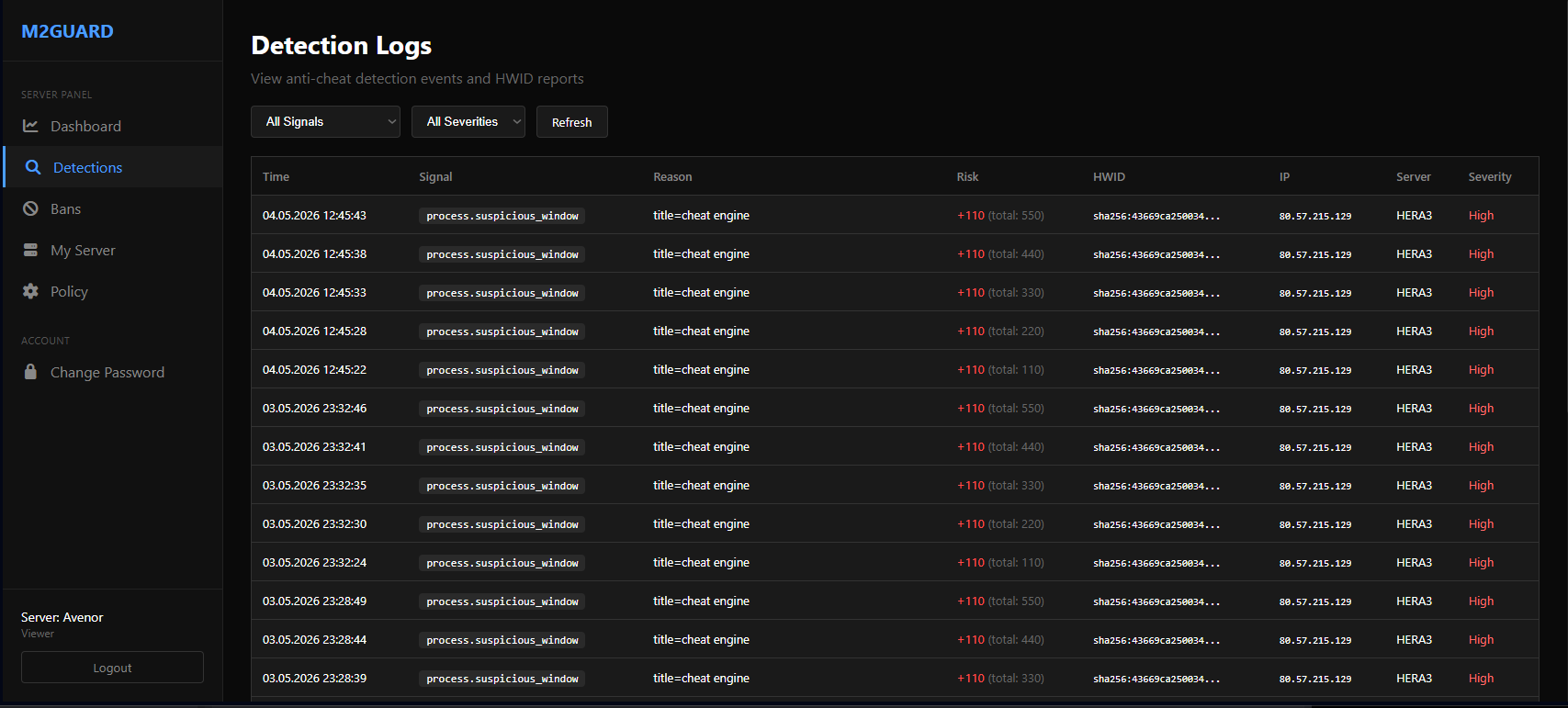Click the Time column header
The image size is (1568, 708).
point(276,176)
